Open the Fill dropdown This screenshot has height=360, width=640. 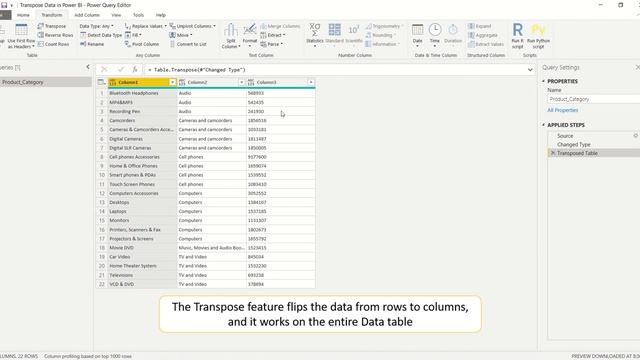click(x=133, y=35)
